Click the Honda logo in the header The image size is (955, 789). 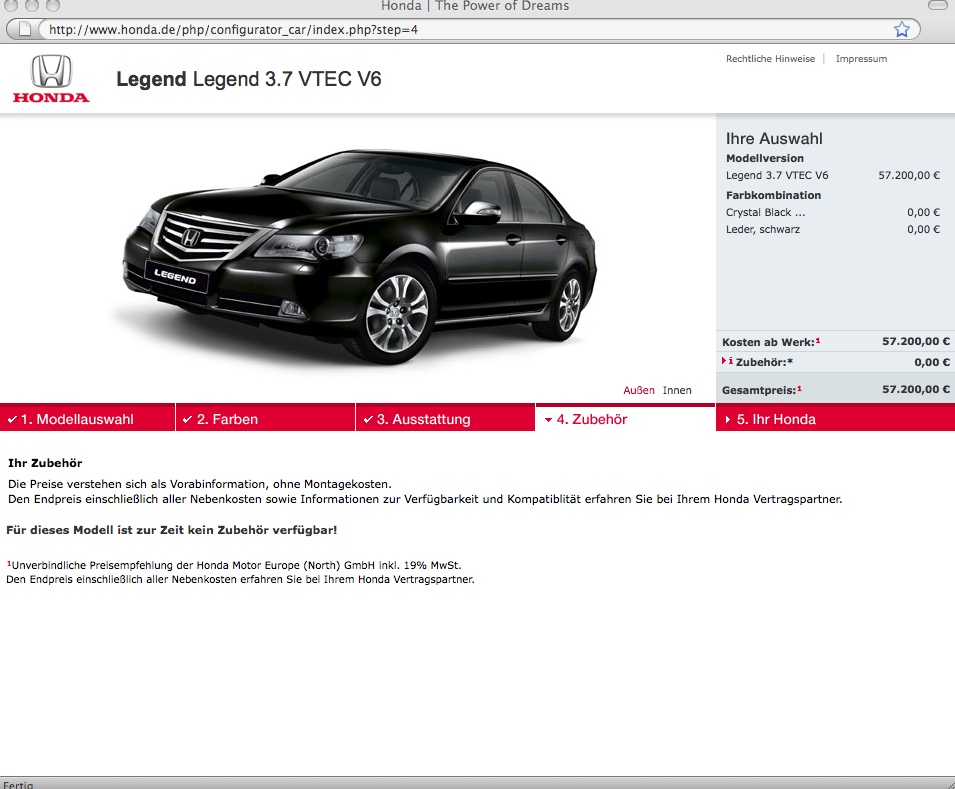coord(51,79)
